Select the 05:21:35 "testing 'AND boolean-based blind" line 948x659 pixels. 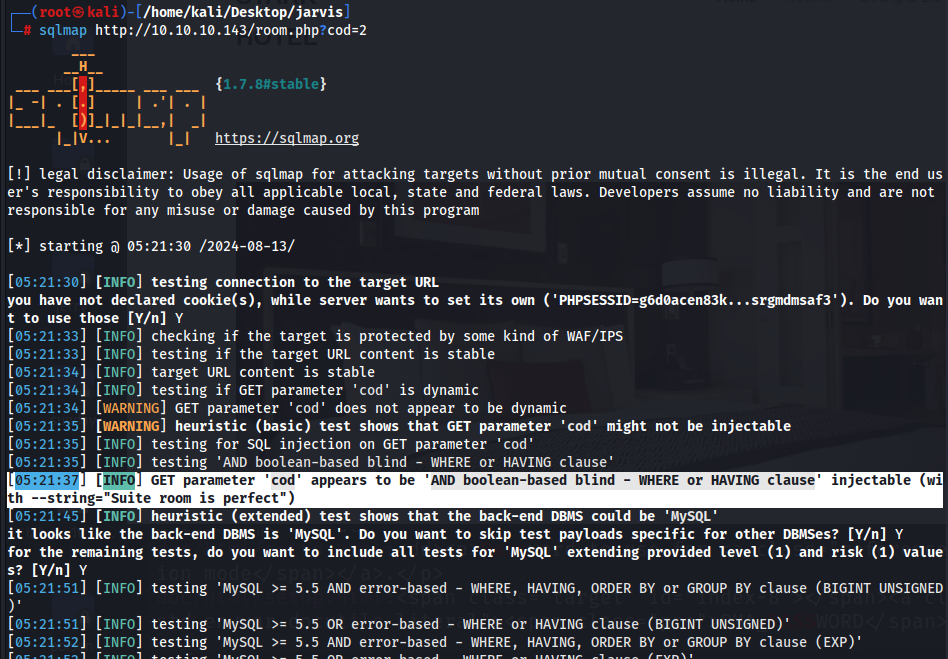point(311,463)
